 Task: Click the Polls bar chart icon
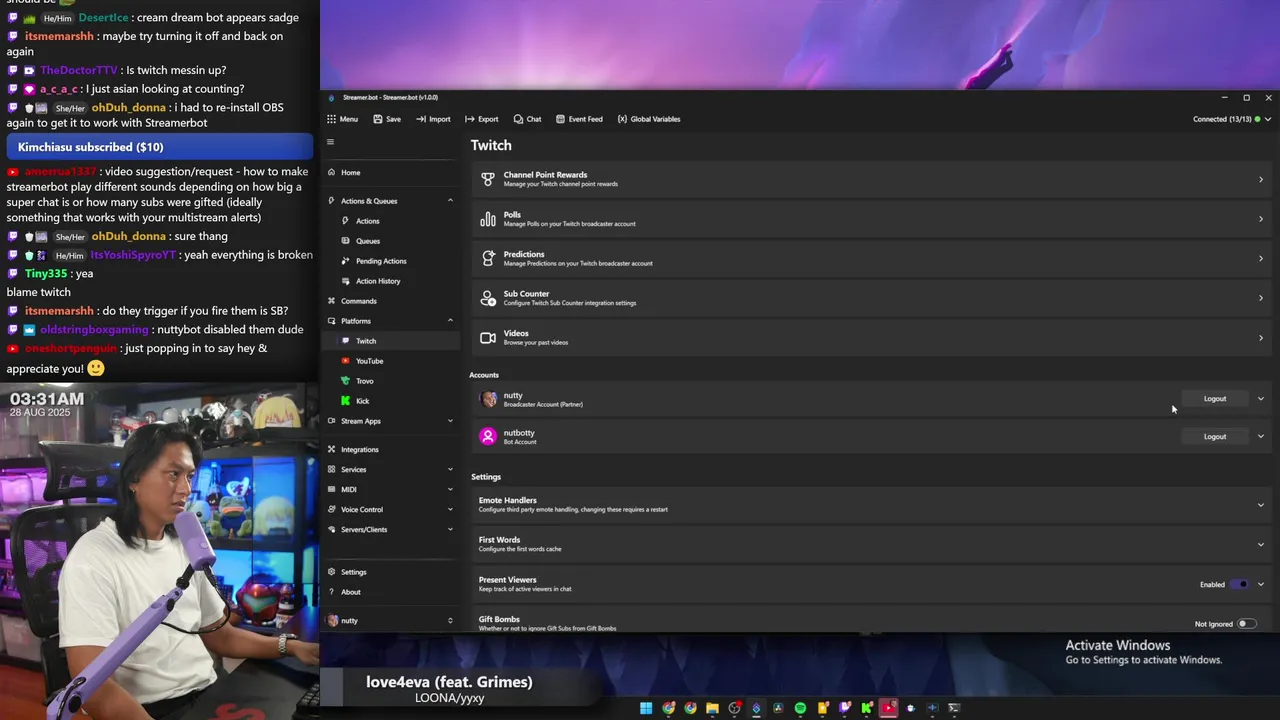pos(488,219)
